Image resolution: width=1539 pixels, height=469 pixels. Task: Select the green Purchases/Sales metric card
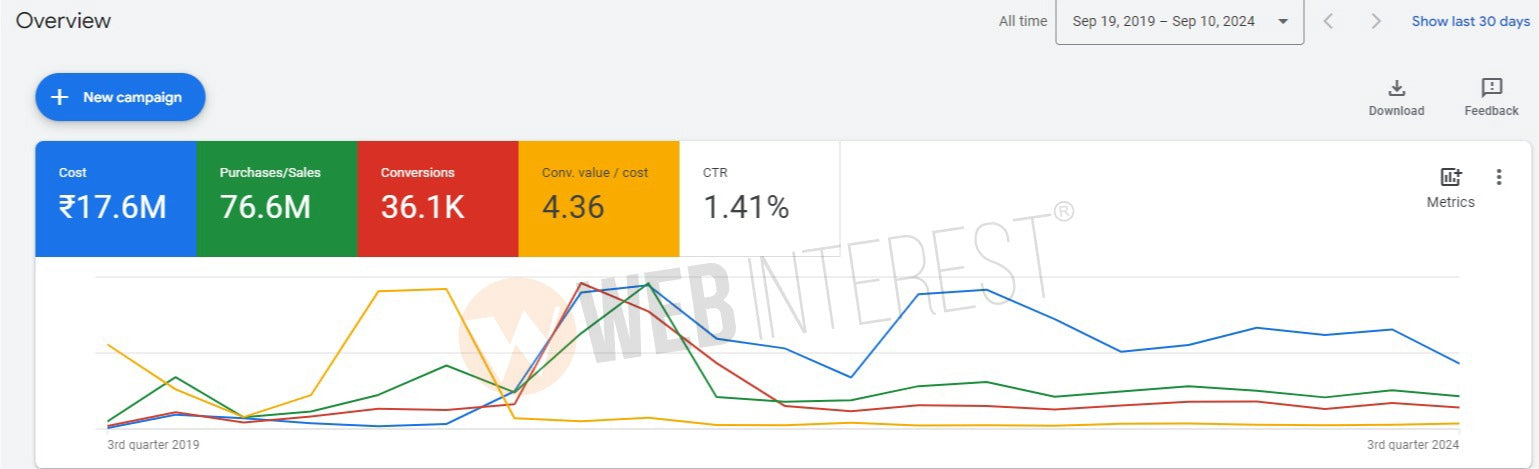click(x=276, y=198)
